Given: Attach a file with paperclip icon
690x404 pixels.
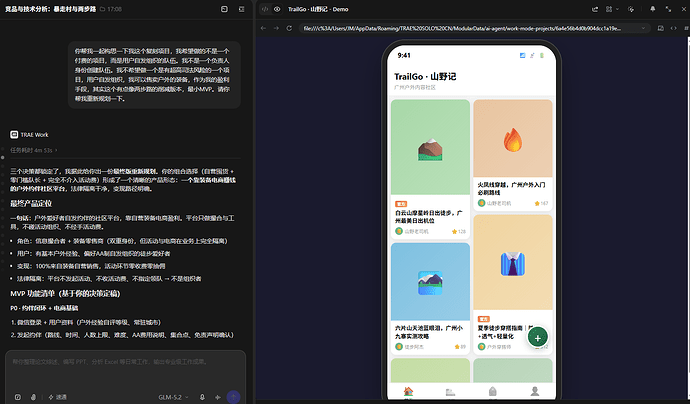Looking at the screenshot, I should tap(33, 397).
